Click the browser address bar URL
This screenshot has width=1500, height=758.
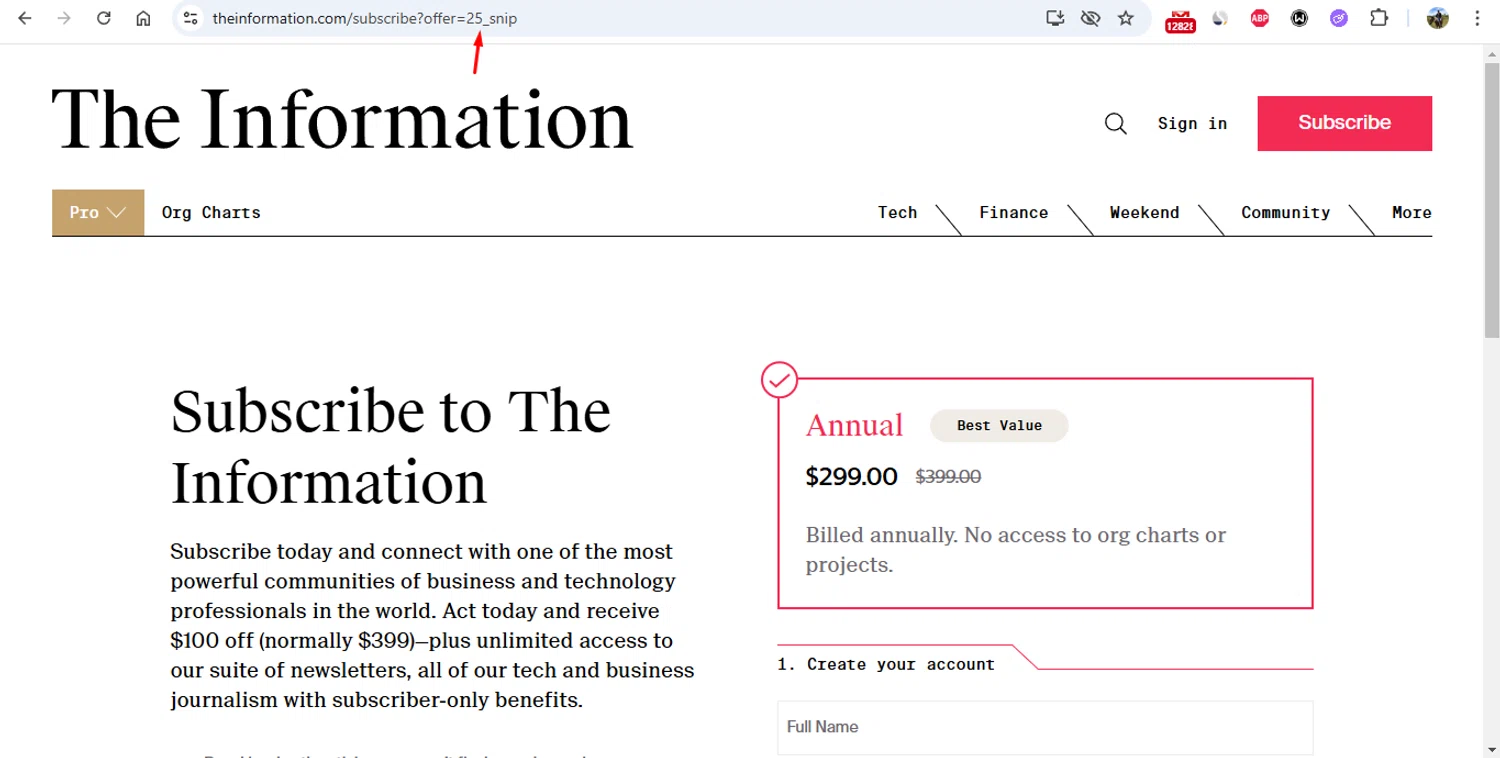click(364, 18)
